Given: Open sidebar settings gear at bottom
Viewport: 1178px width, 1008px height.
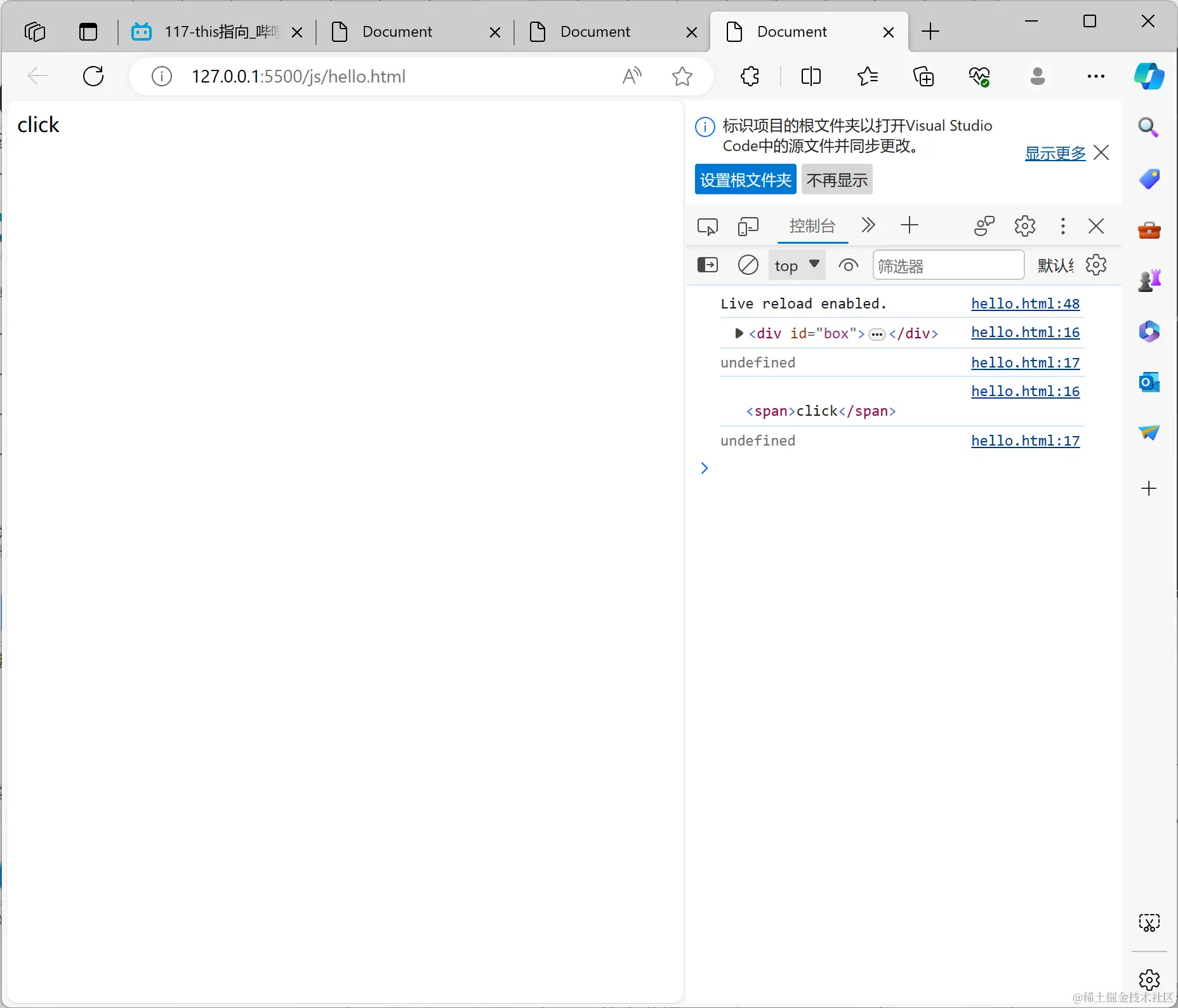Looking at the screenshot, I should coord(1149,979).
